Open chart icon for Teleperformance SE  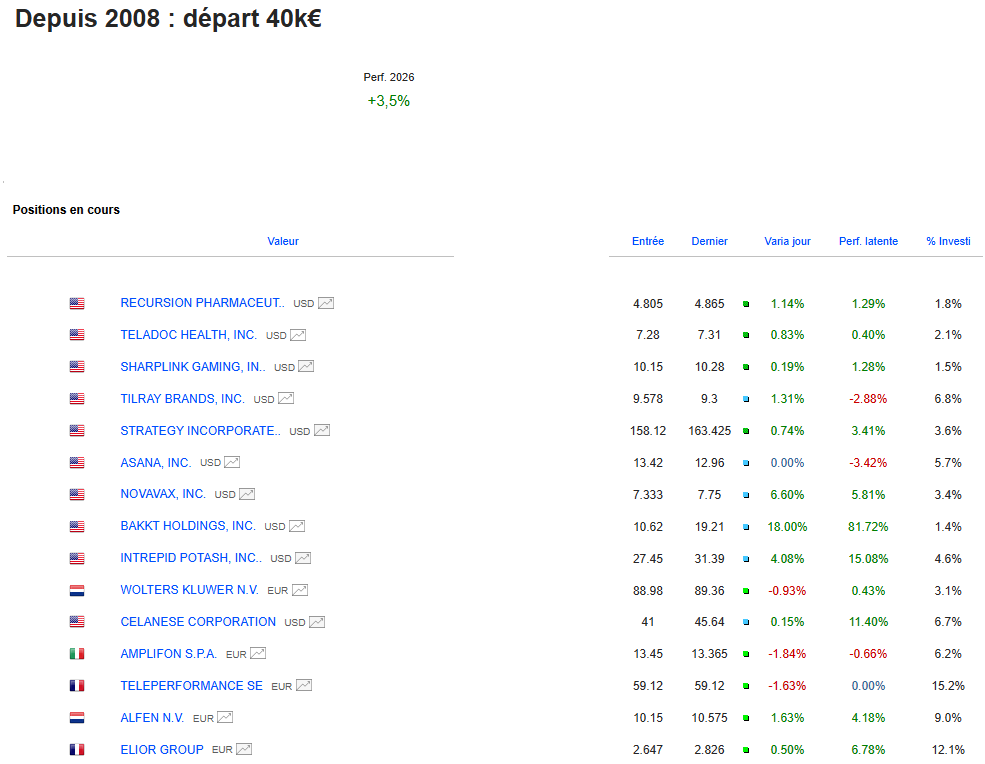coord(304,686)
